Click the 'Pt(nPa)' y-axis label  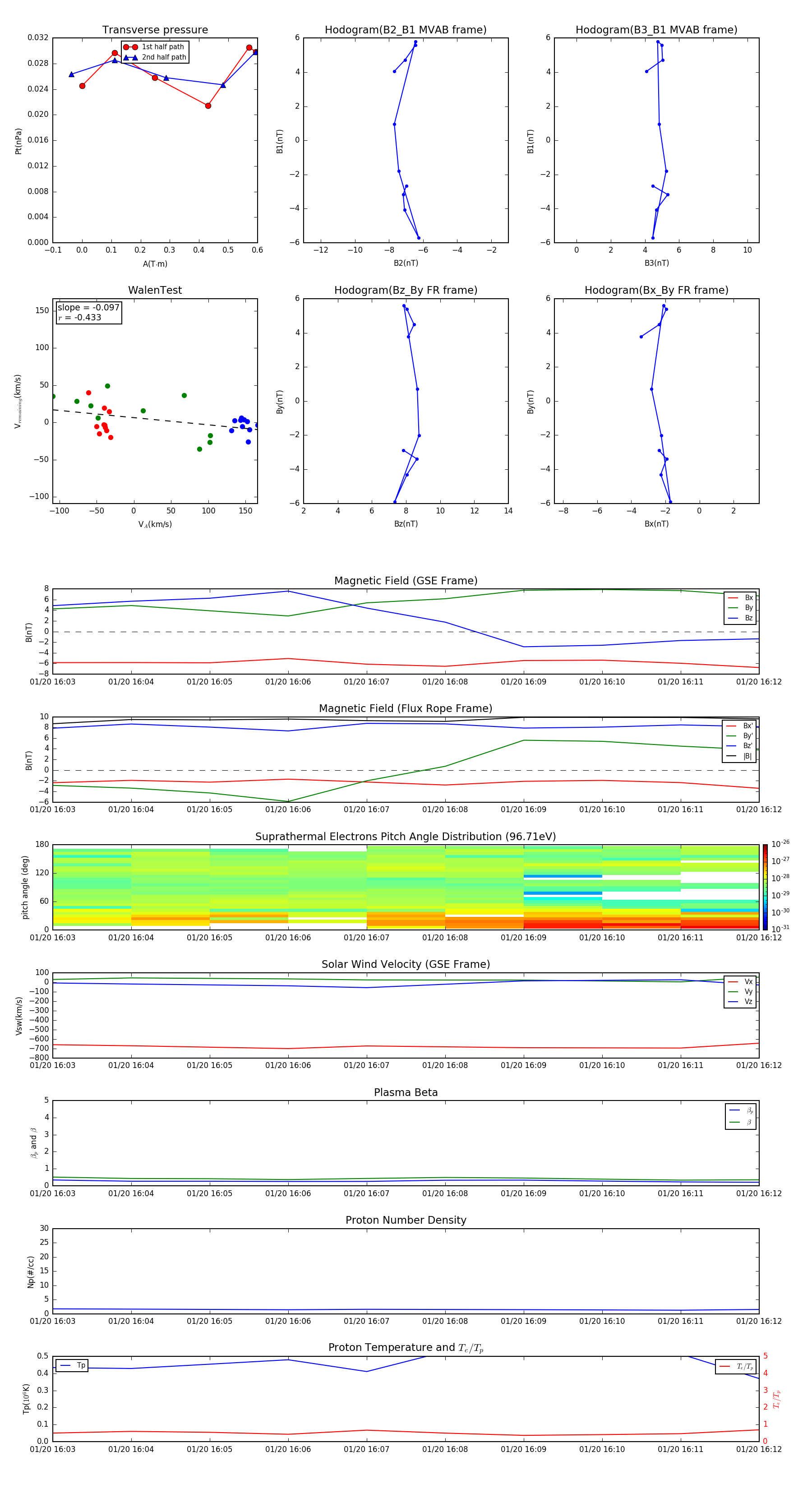point(18,140)
